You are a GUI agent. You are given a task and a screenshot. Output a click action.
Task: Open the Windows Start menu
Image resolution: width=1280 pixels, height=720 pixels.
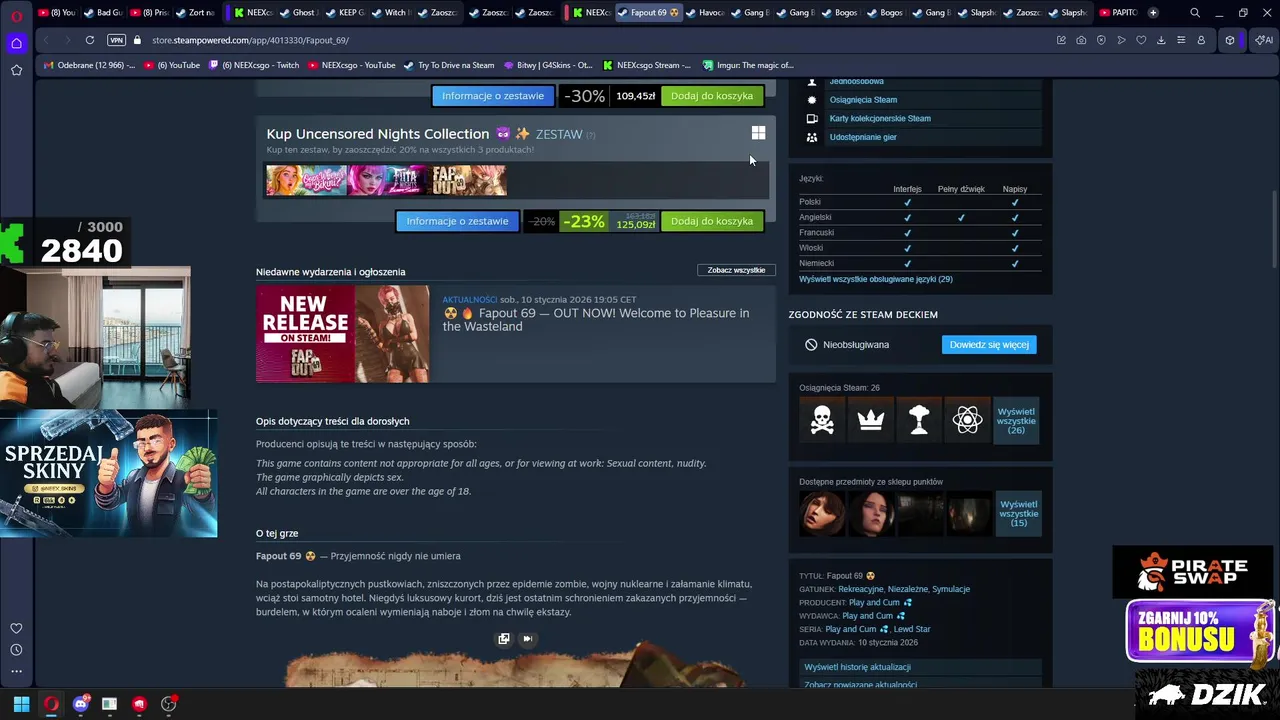21,704
